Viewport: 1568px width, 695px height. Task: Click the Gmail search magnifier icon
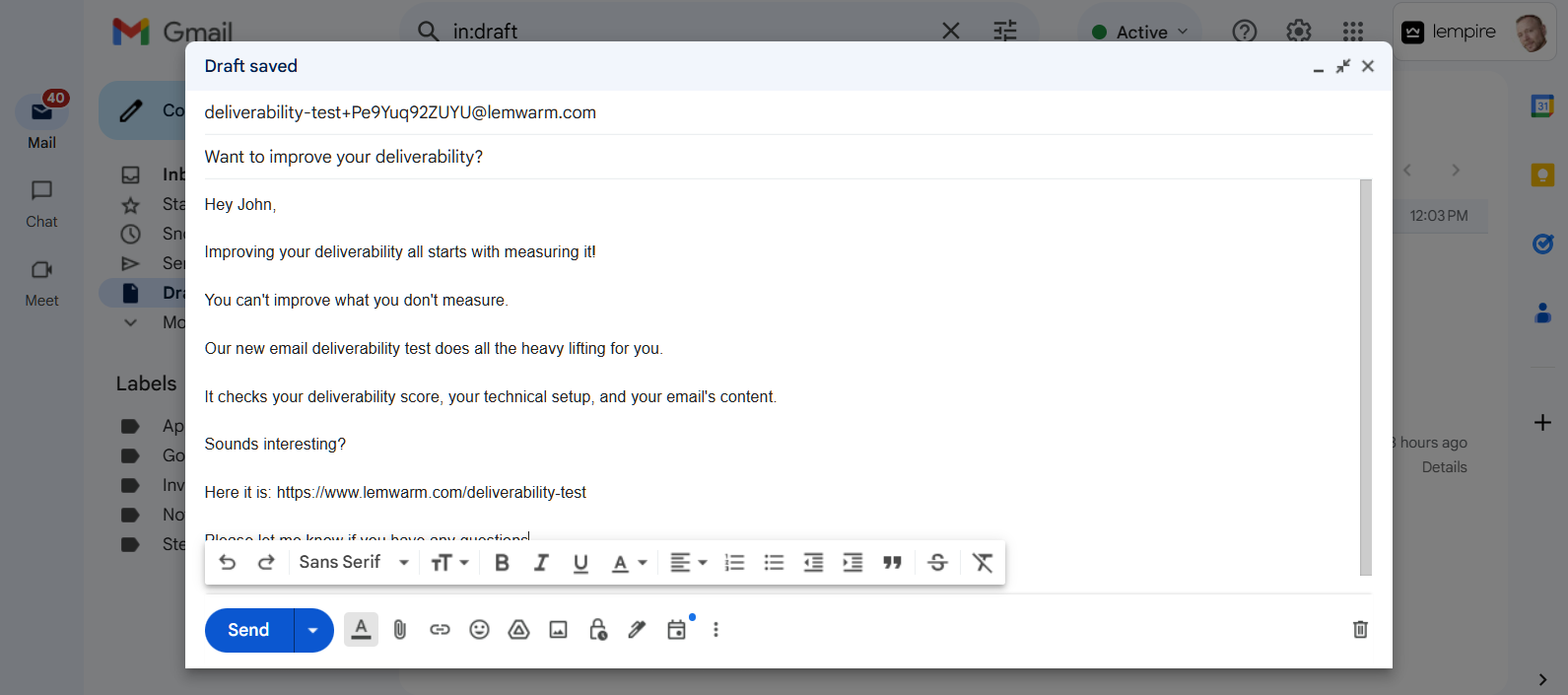point(428,32)
